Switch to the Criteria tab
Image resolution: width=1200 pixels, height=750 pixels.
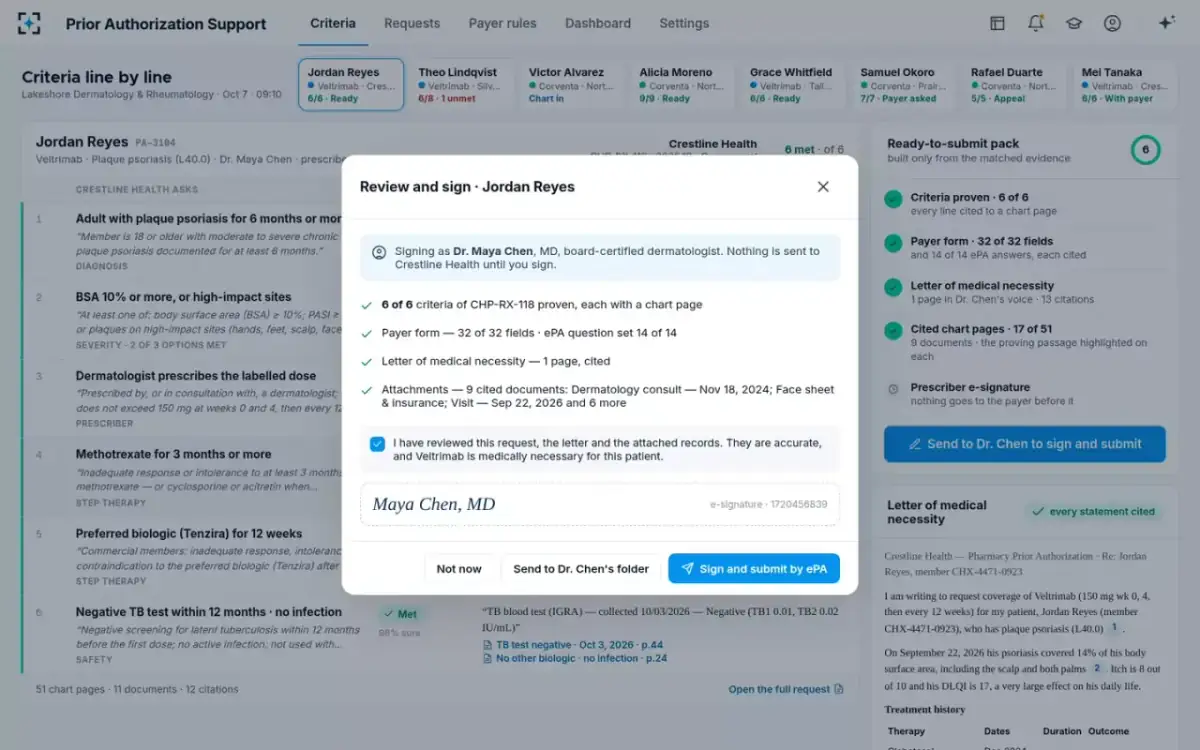click(333, 23)
